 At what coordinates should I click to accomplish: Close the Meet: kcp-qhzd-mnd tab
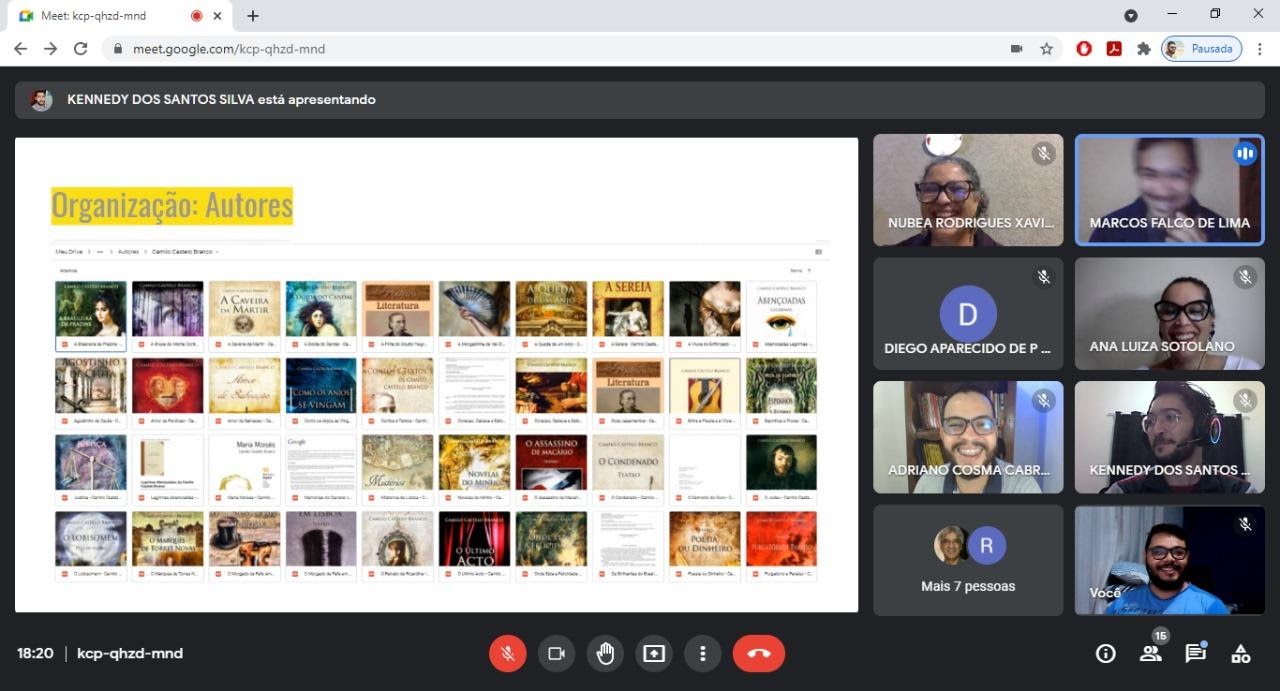point(217,16)
